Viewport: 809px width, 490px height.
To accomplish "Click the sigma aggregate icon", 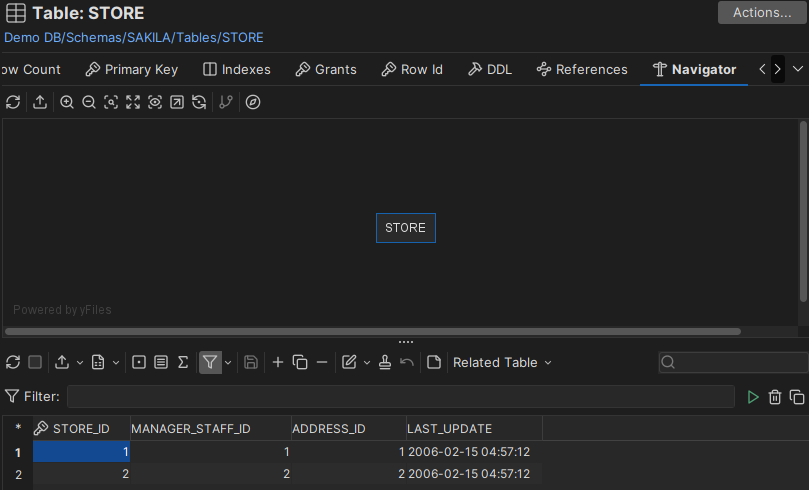I will (183, 363).
